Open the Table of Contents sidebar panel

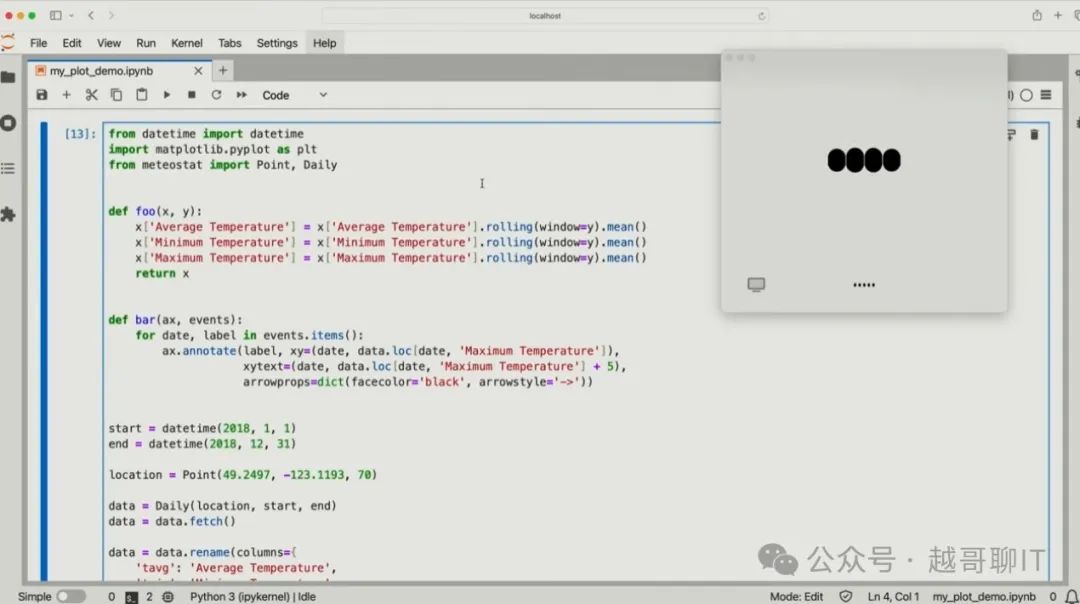pyautogui.click(x=8, y=169)
